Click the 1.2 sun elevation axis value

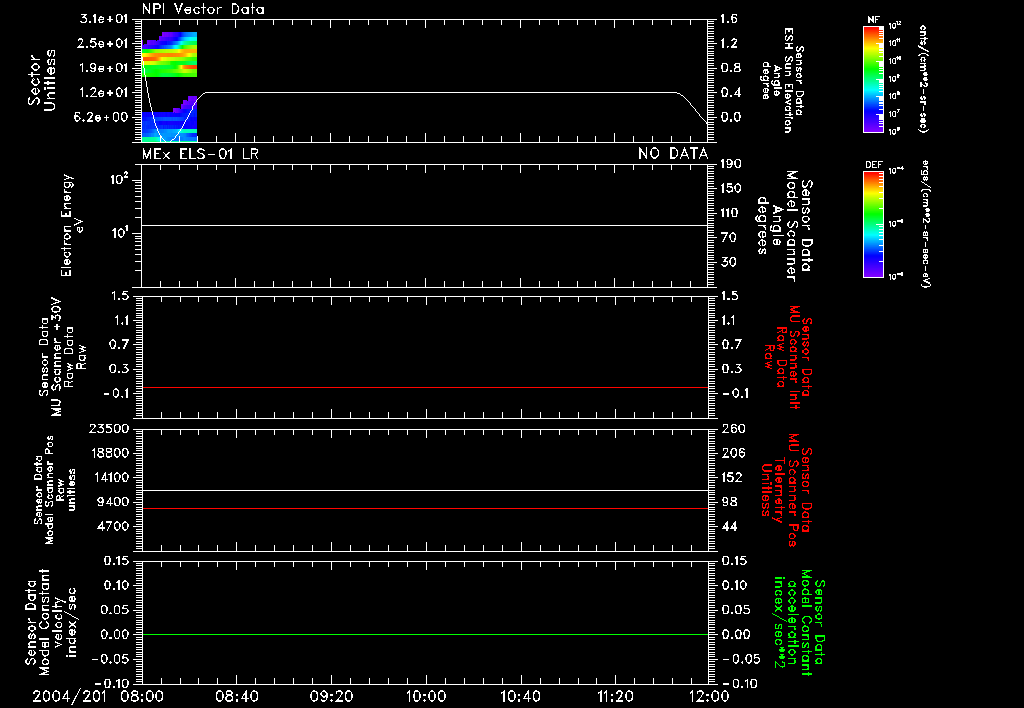[729, 43]
